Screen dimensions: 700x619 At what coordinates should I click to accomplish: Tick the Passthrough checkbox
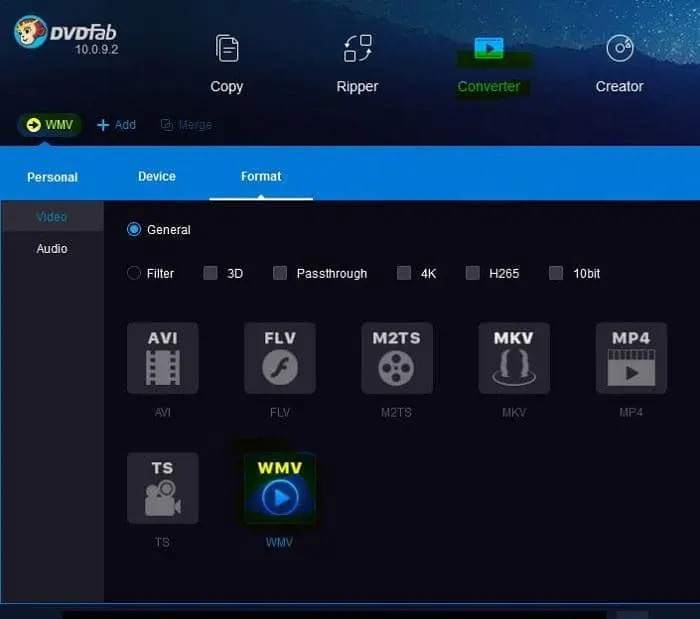tap(280, 273)
